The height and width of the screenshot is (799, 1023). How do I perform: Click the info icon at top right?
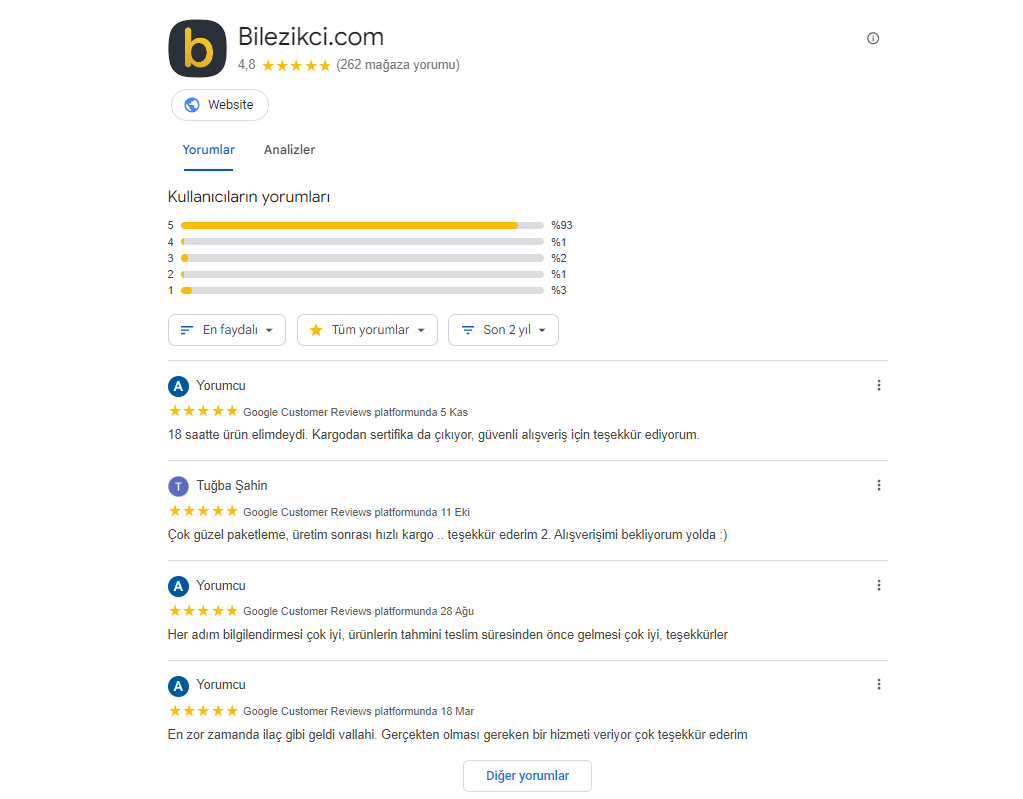tap(872, 38)
